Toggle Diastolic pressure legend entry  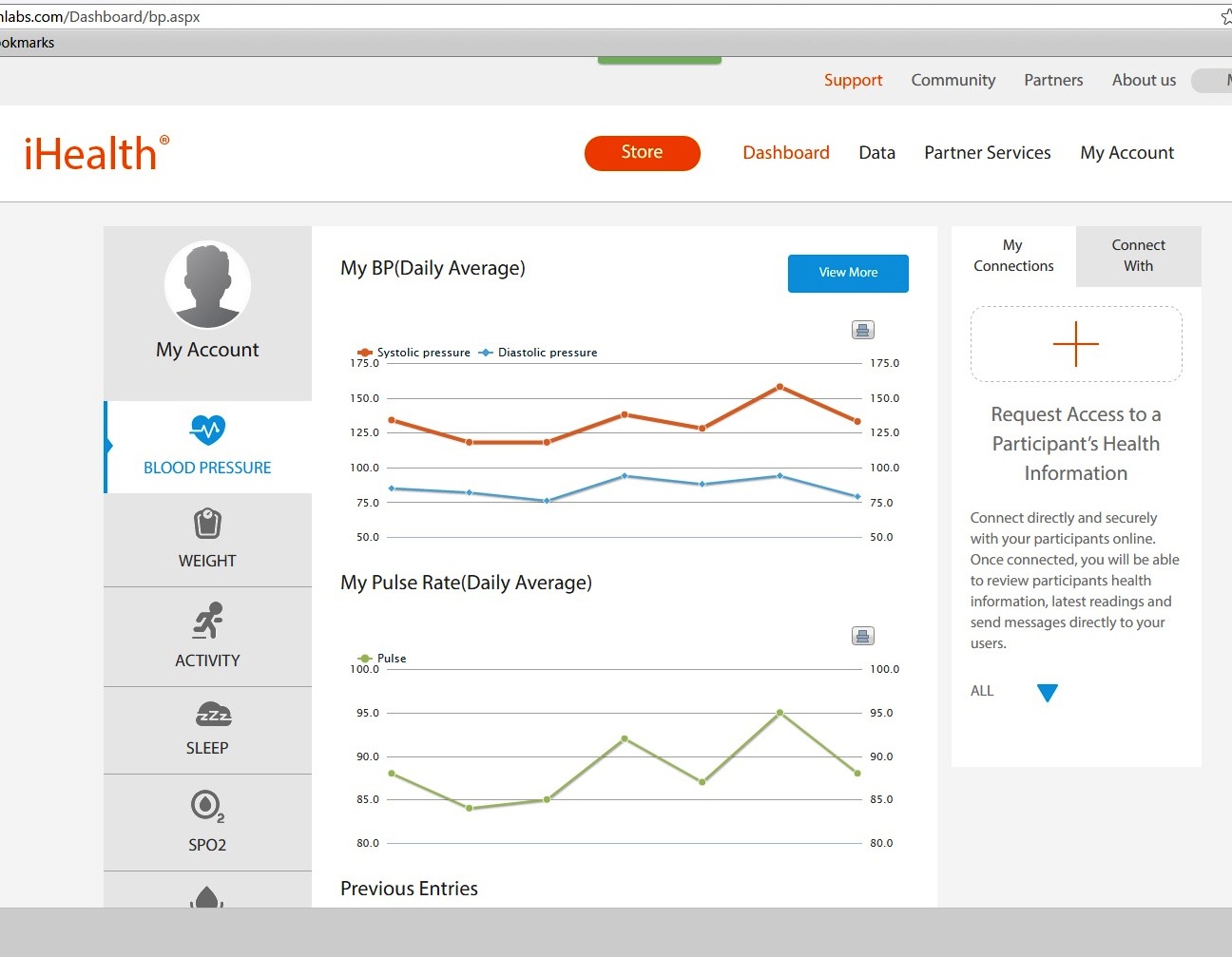(538, 353)
